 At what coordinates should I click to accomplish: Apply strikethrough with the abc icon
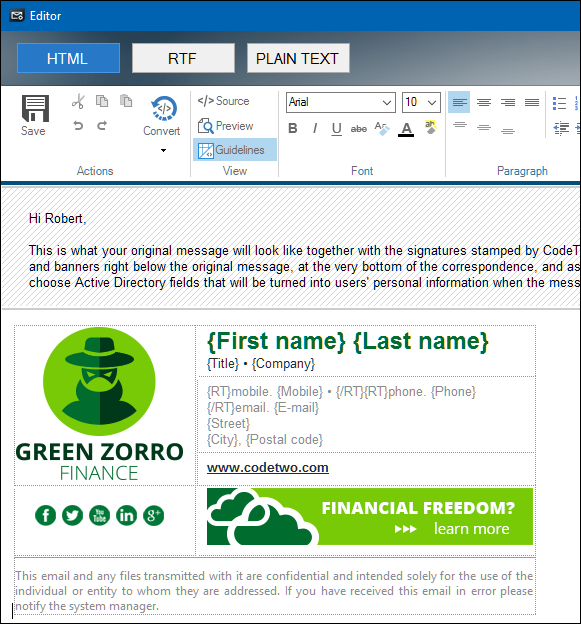coord(359,129)
